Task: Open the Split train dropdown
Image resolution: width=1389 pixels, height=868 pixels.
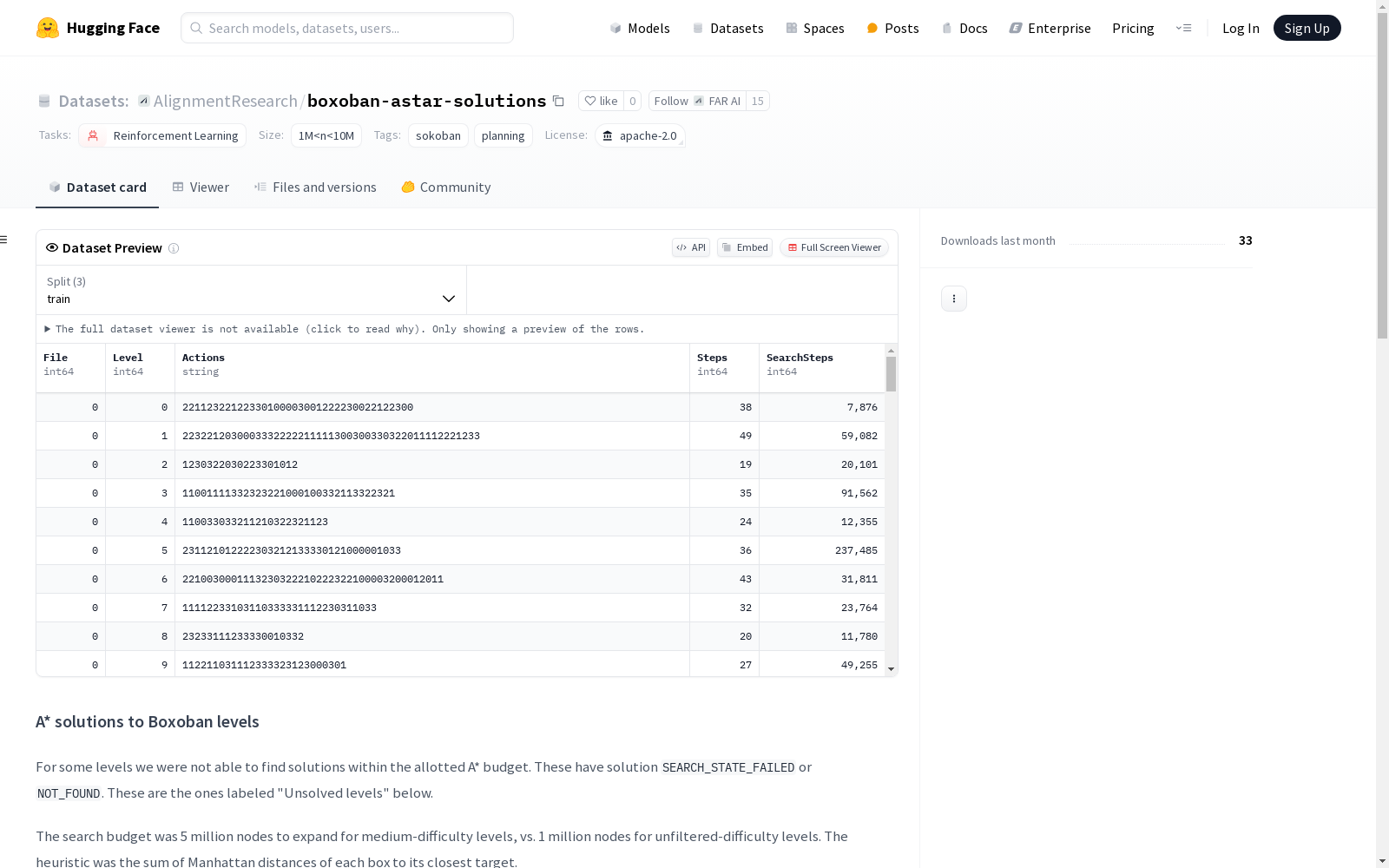Action: [251, 290]
